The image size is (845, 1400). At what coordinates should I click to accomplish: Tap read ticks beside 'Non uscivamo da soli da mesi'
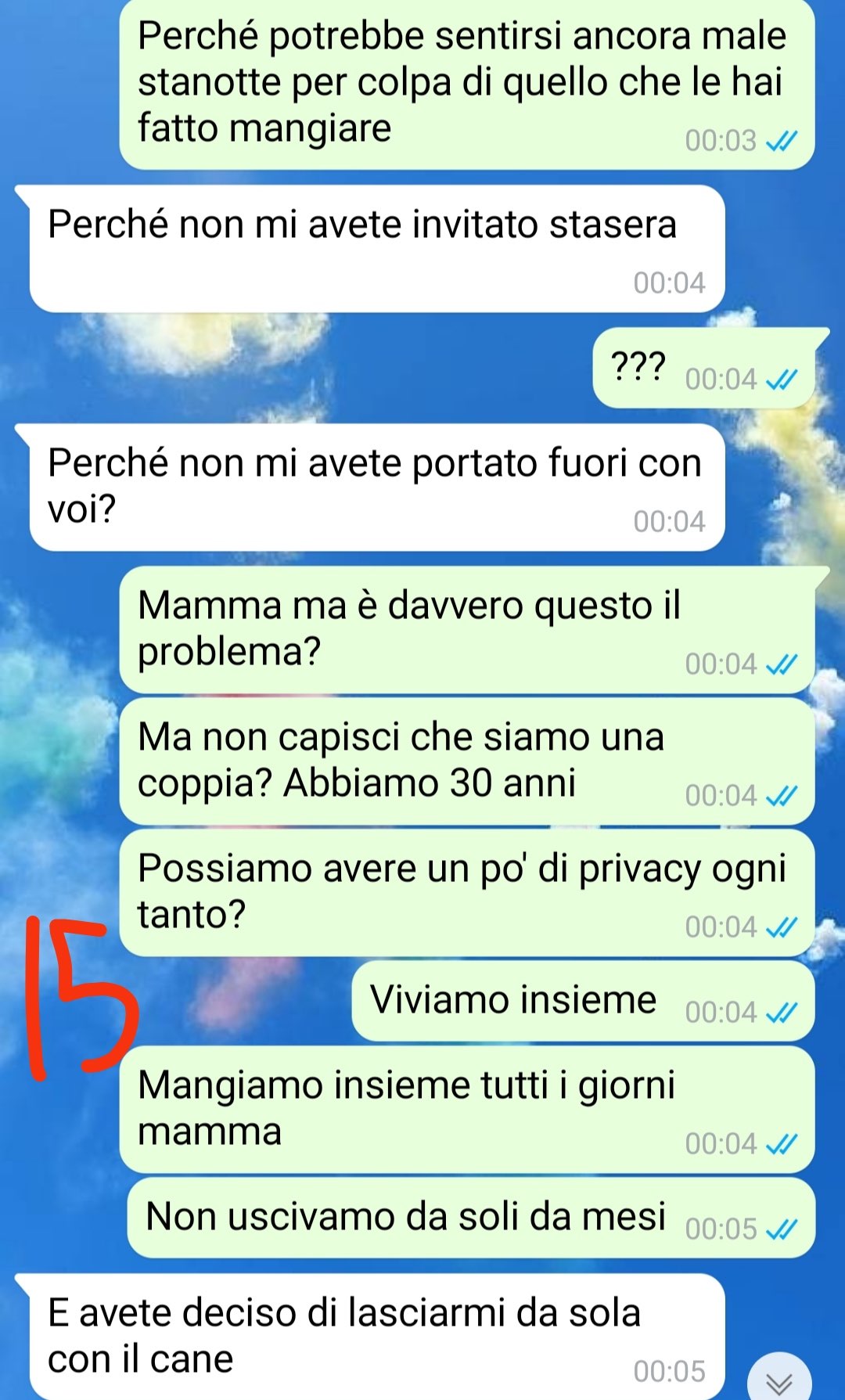pyautogui.click(x=781, y=1229)
